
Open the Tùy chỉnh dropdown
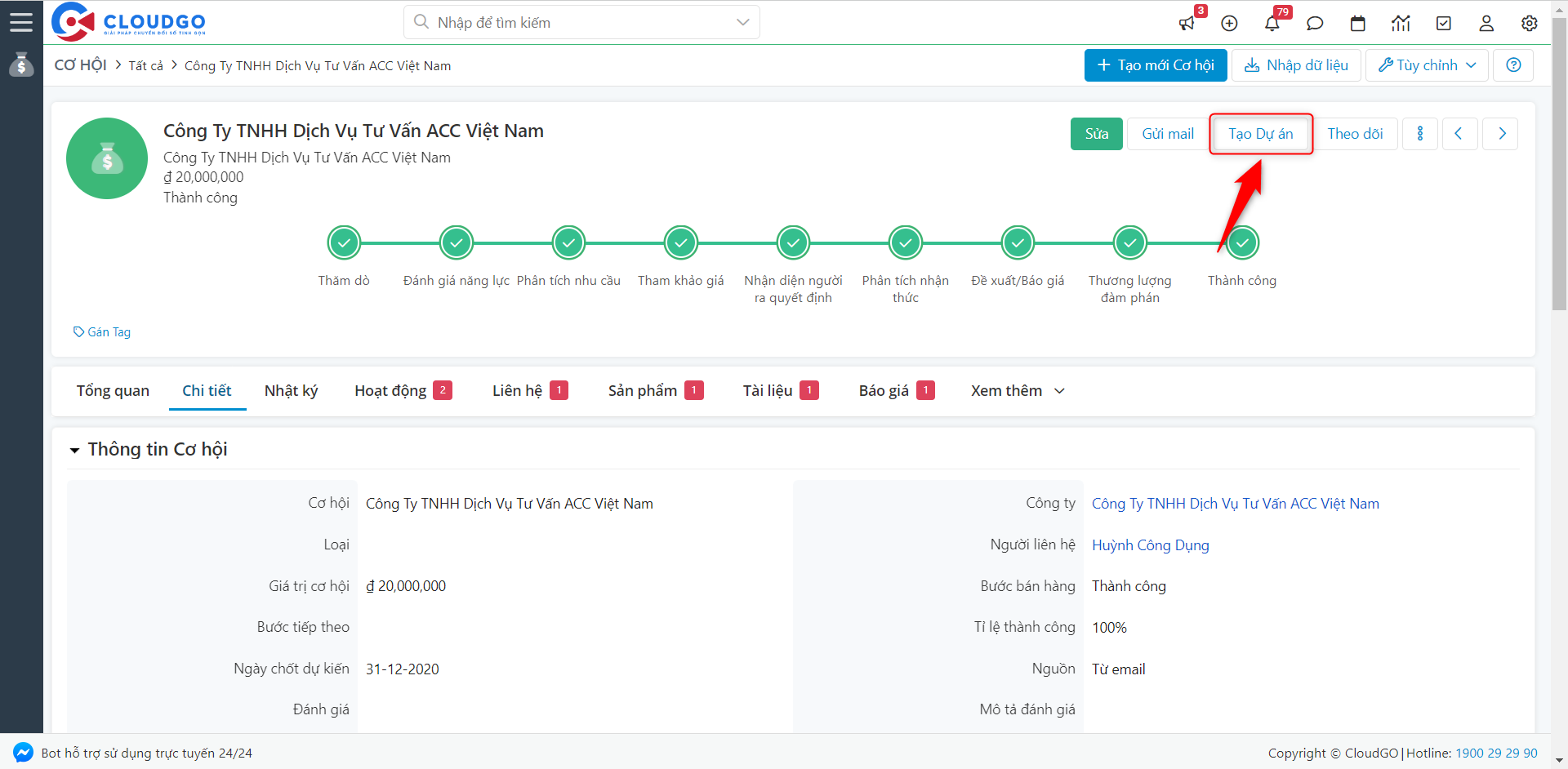coord(1427,65)
